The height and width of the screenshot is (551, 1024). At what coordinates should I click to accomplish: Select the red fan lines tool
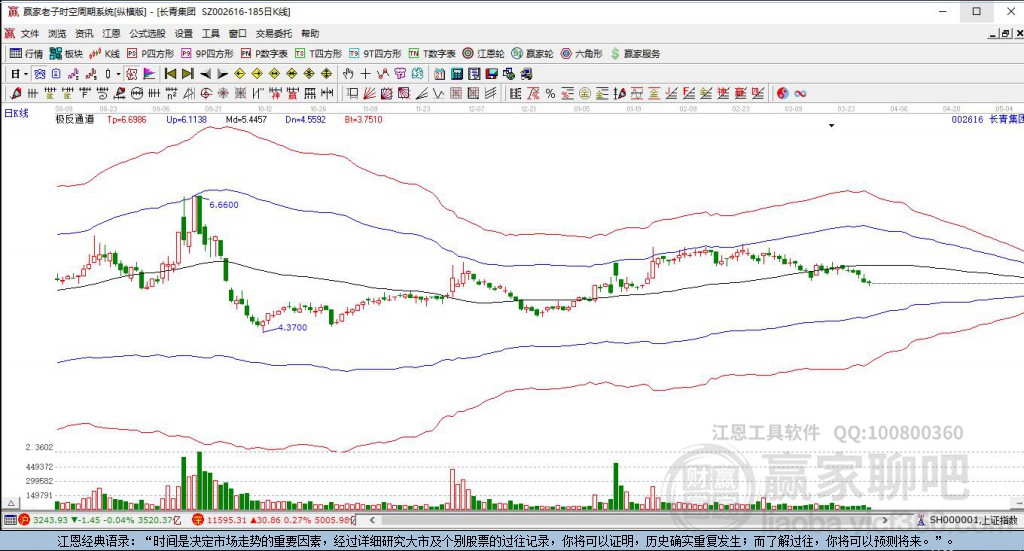point(369,93)
